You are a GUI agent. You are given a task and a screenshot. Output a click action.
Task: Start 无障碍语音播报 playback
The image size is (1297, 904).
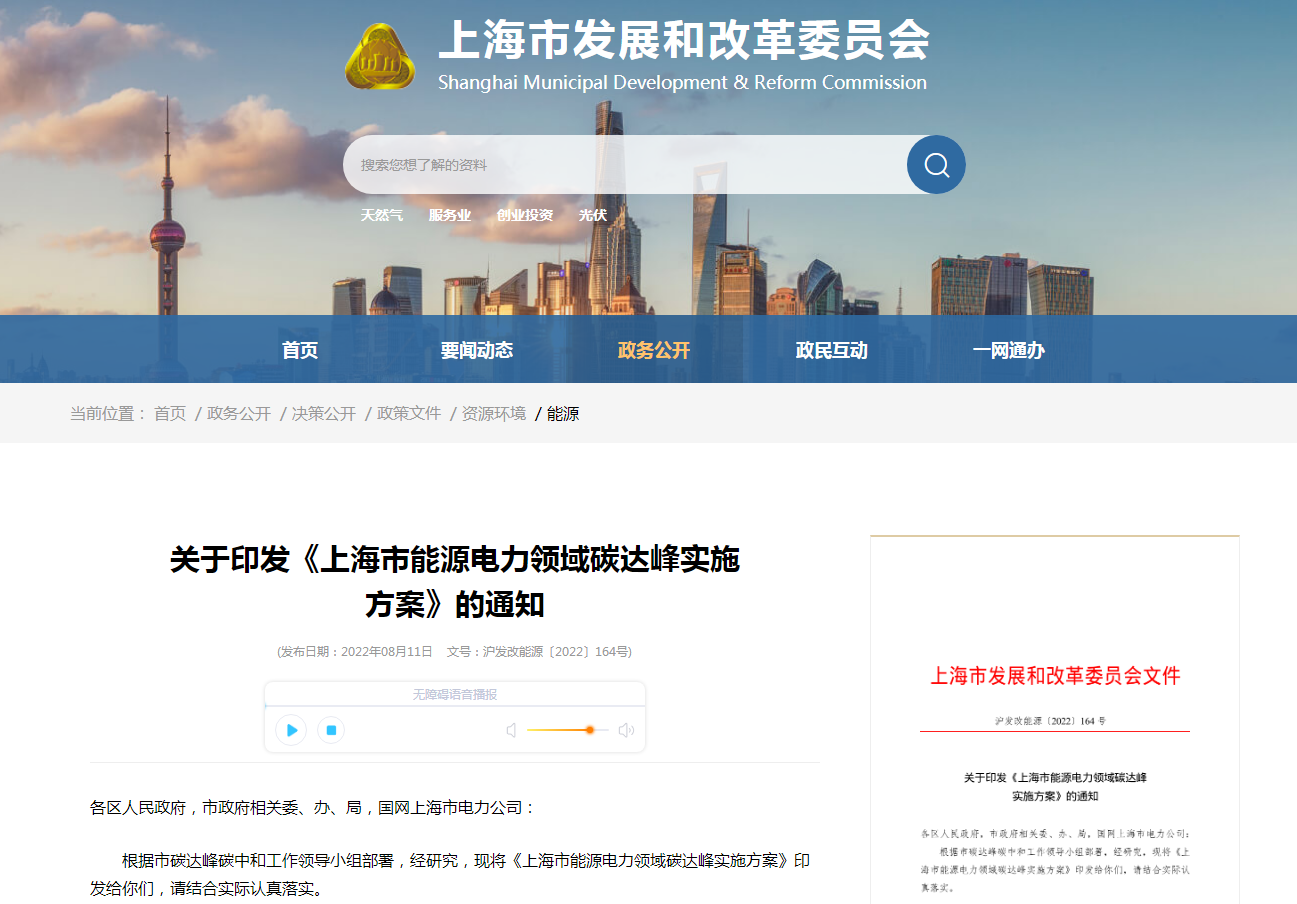point(291,730)
